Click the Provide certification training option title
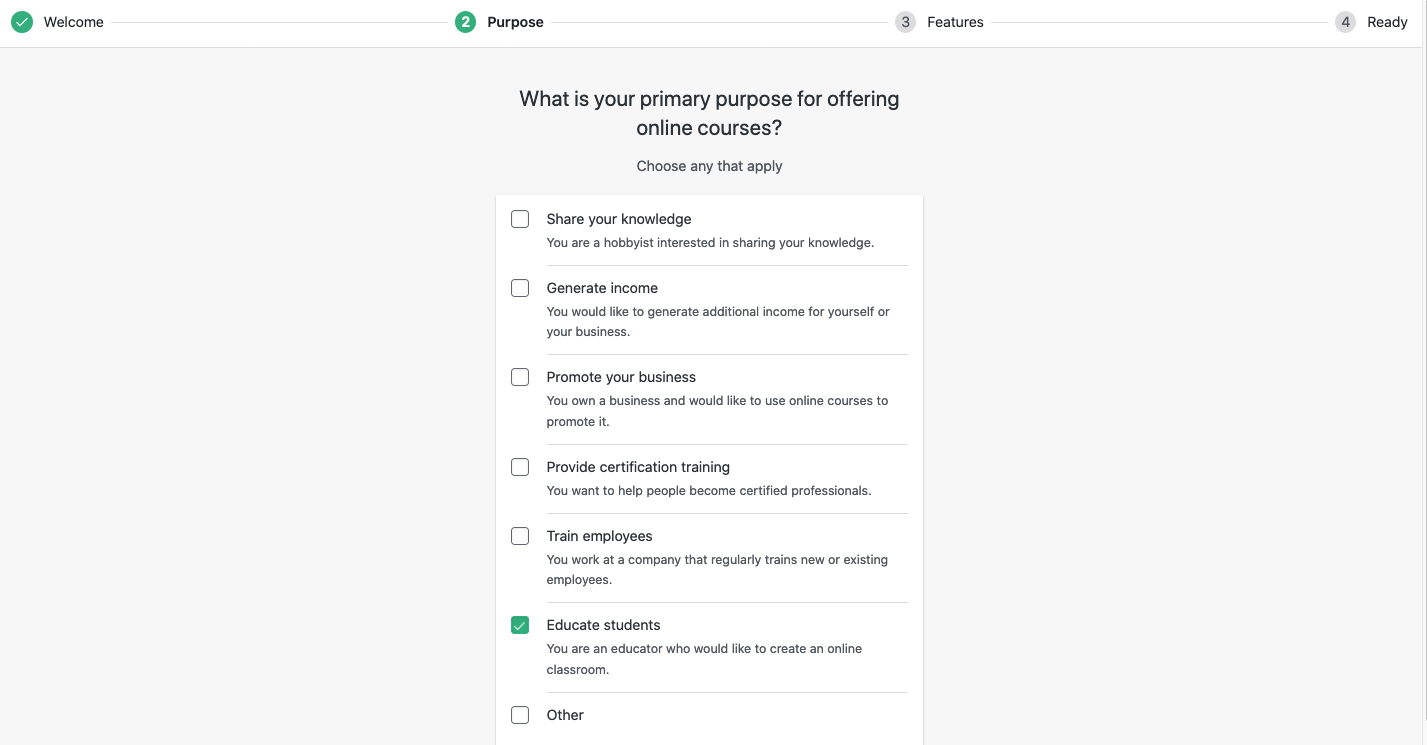The width and height of the screenshot is (1427, 745). point(638,467)
